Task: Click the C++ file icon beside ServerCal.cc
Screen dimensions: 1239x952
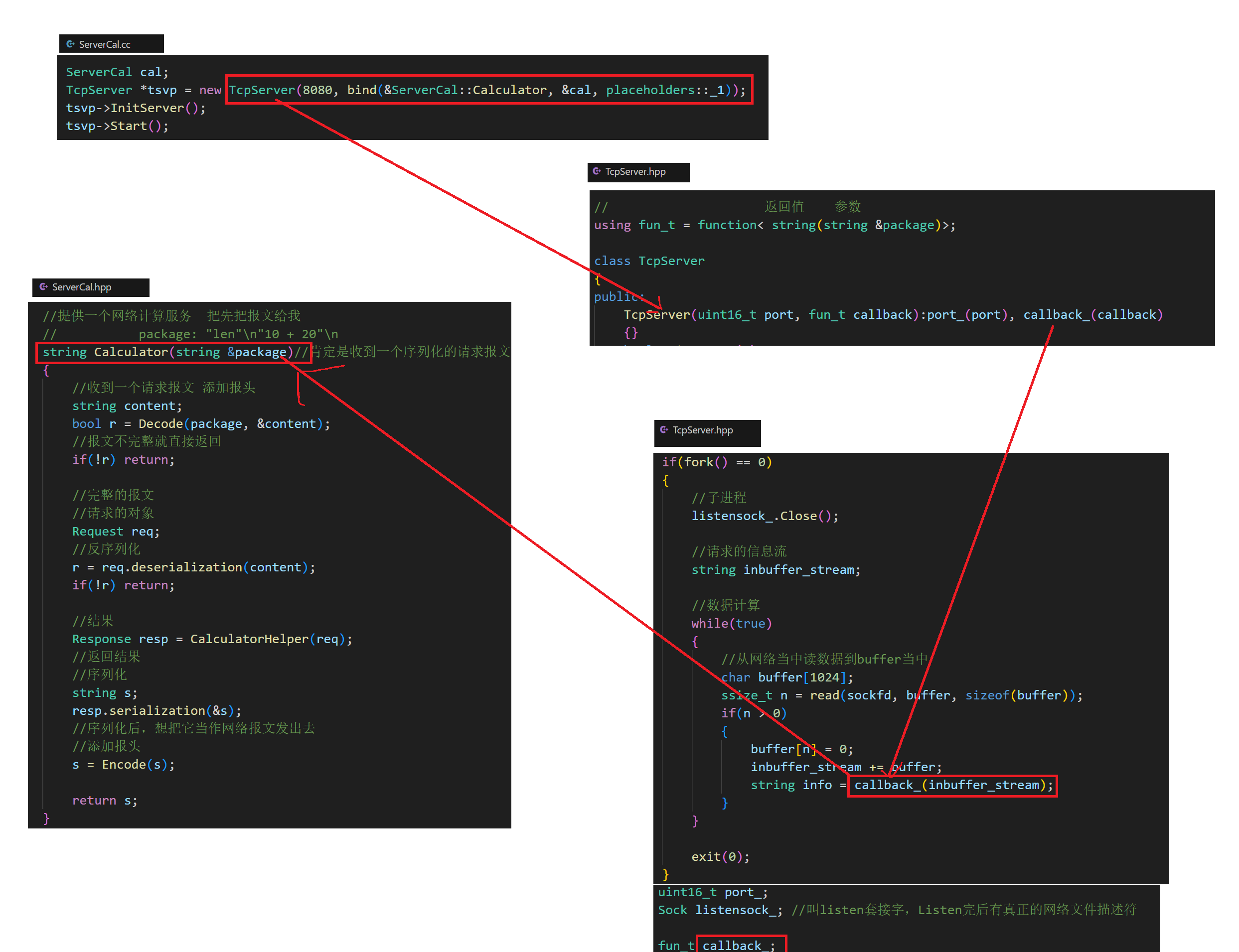Action: (70, 44)
